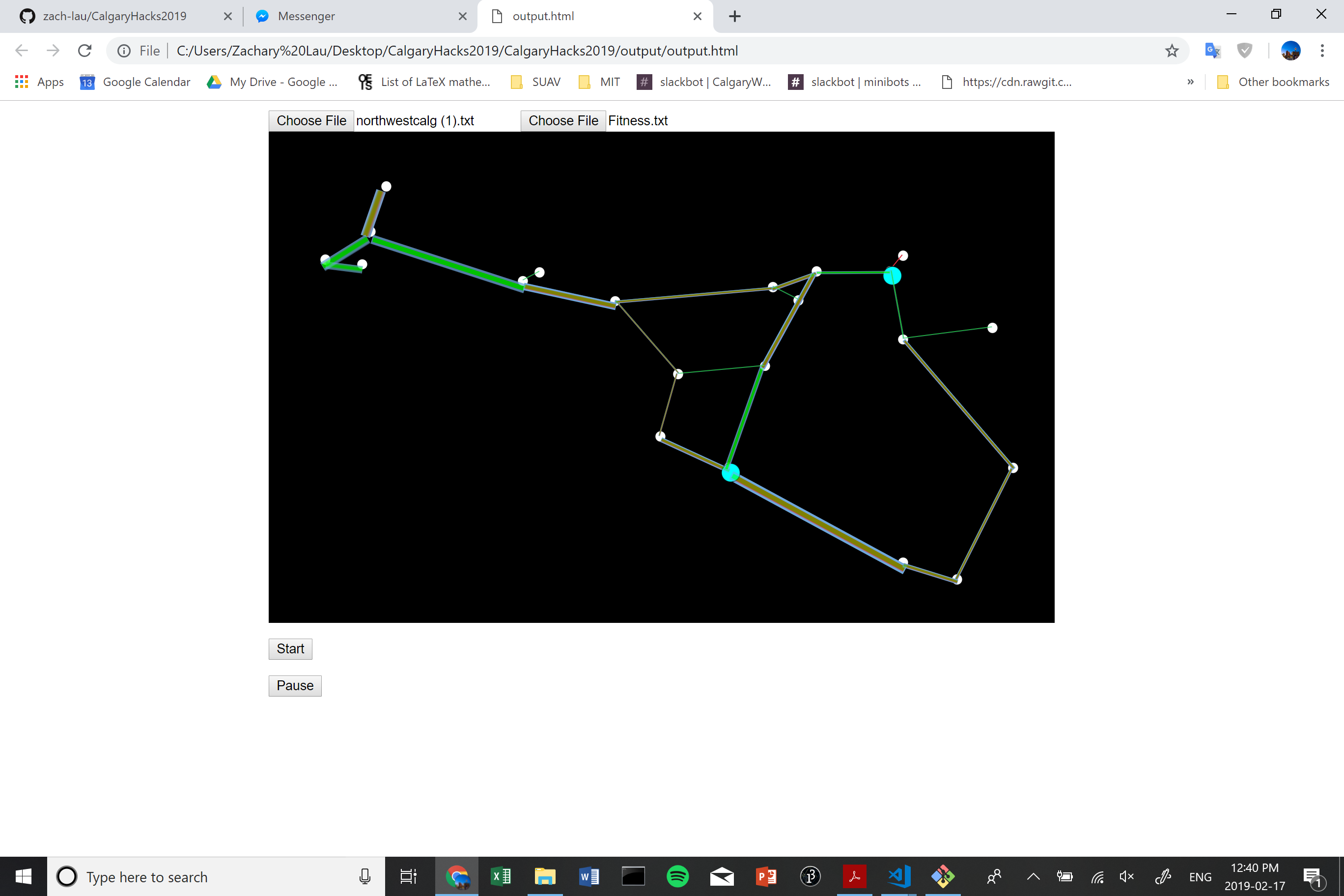The image size is (1344, 896).
Task: Click the Chrome reload page icon
Action: pos(84,51)
